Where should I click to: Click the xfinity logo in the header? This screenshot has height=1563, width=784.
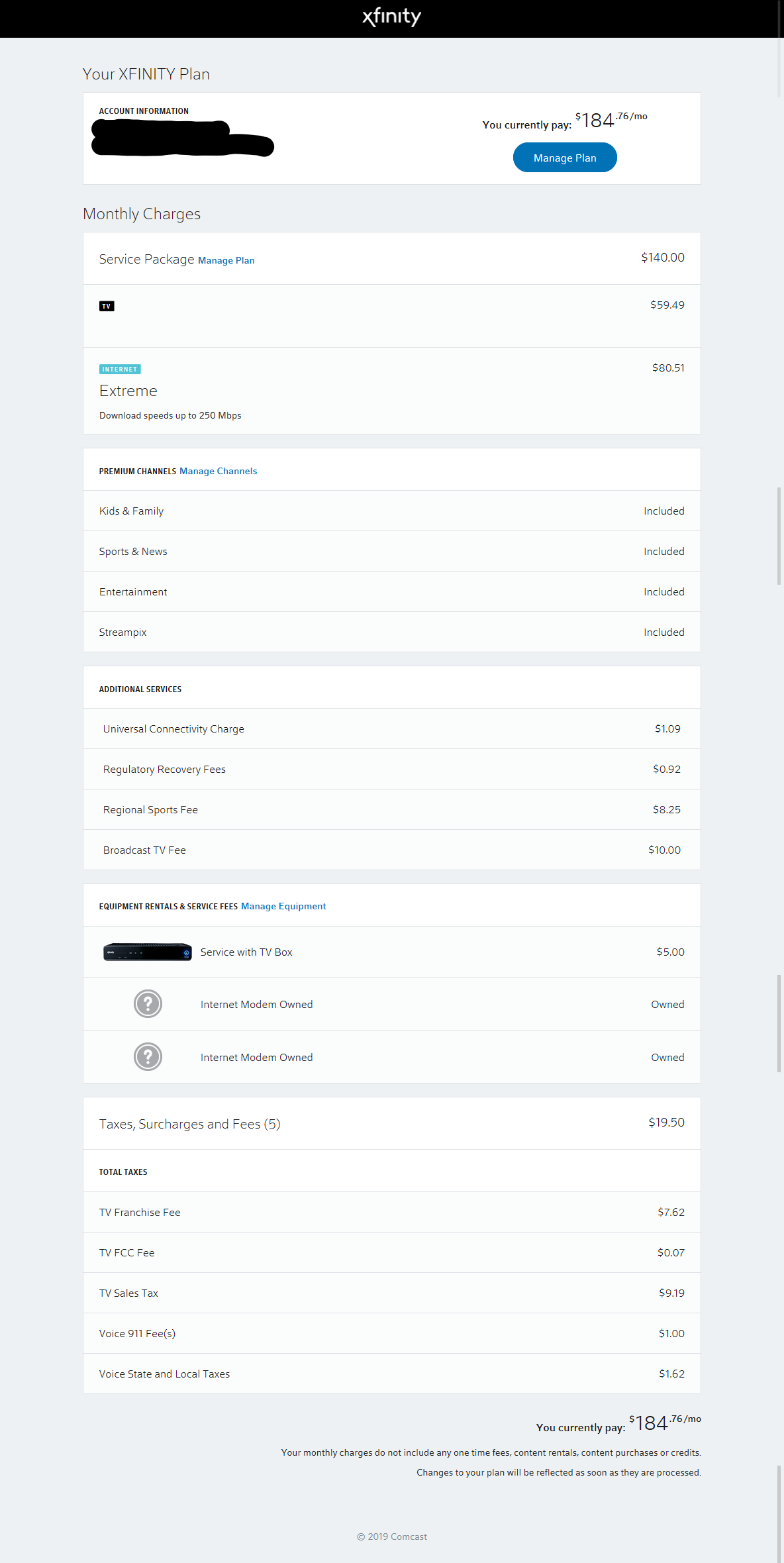(391, 17)
